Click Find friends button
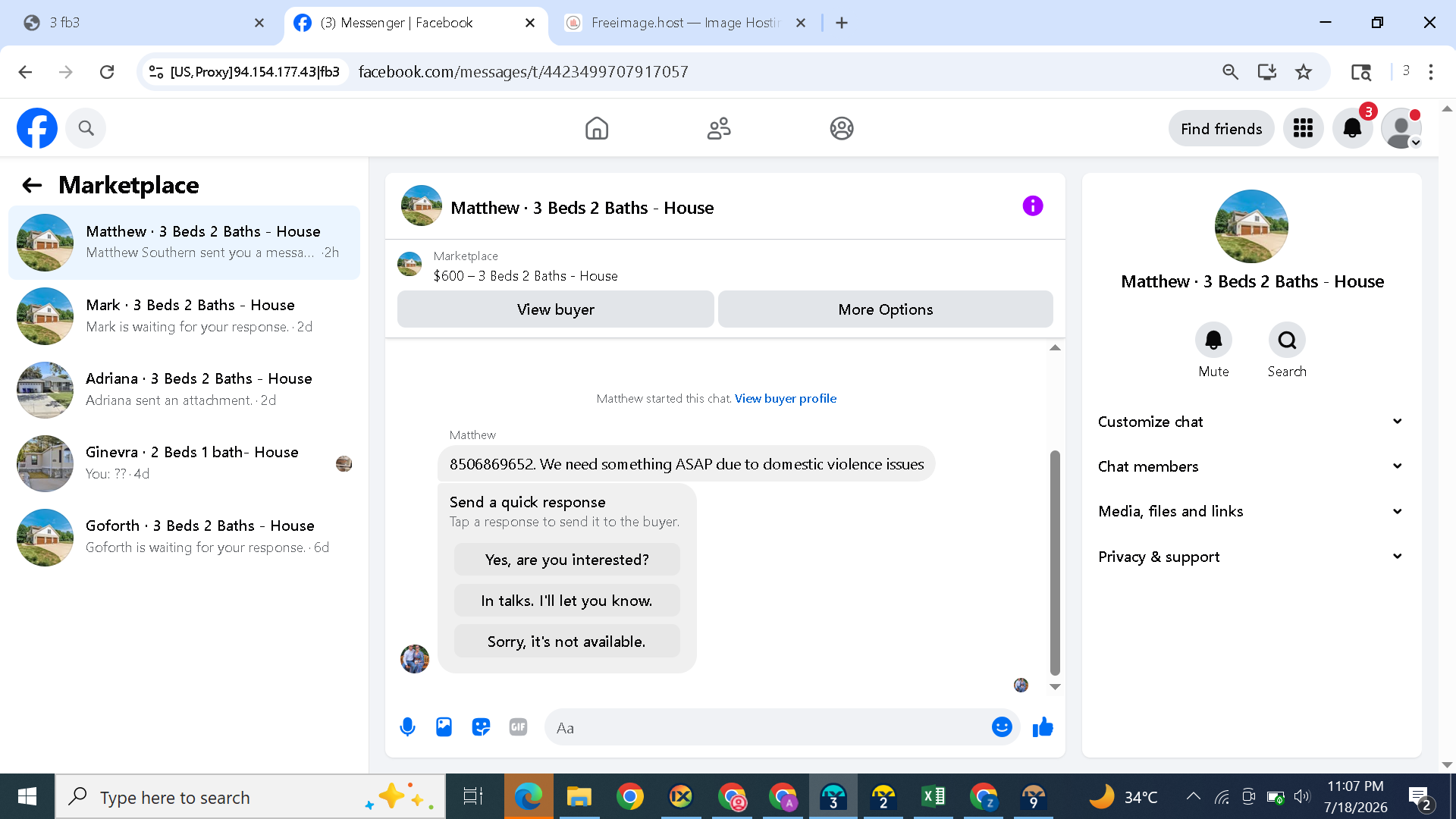Screen dimensions: 1456x819 tap(1221, 128)
